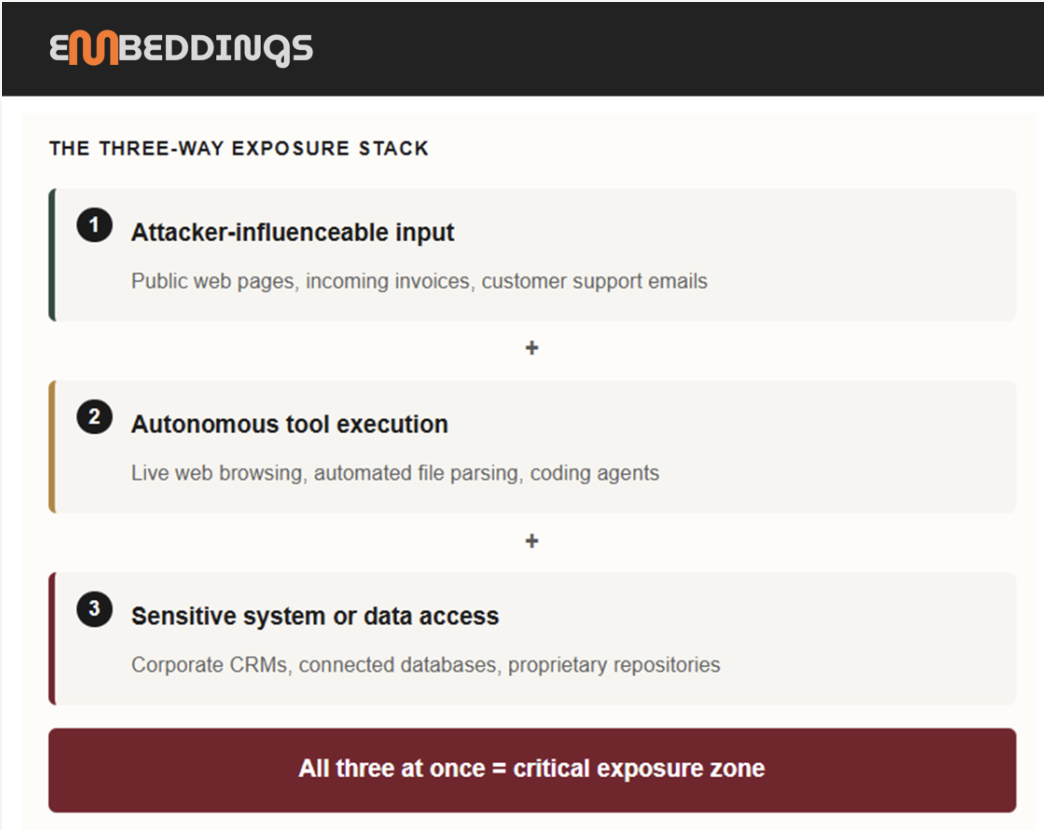Click the live web browsing description text

click(x=395, y=473)
